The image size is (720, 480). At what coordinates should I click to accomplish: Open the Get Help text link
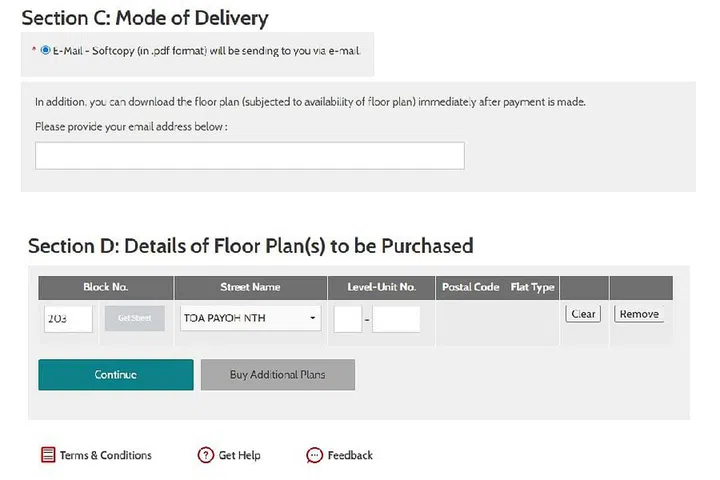[240, 455]
